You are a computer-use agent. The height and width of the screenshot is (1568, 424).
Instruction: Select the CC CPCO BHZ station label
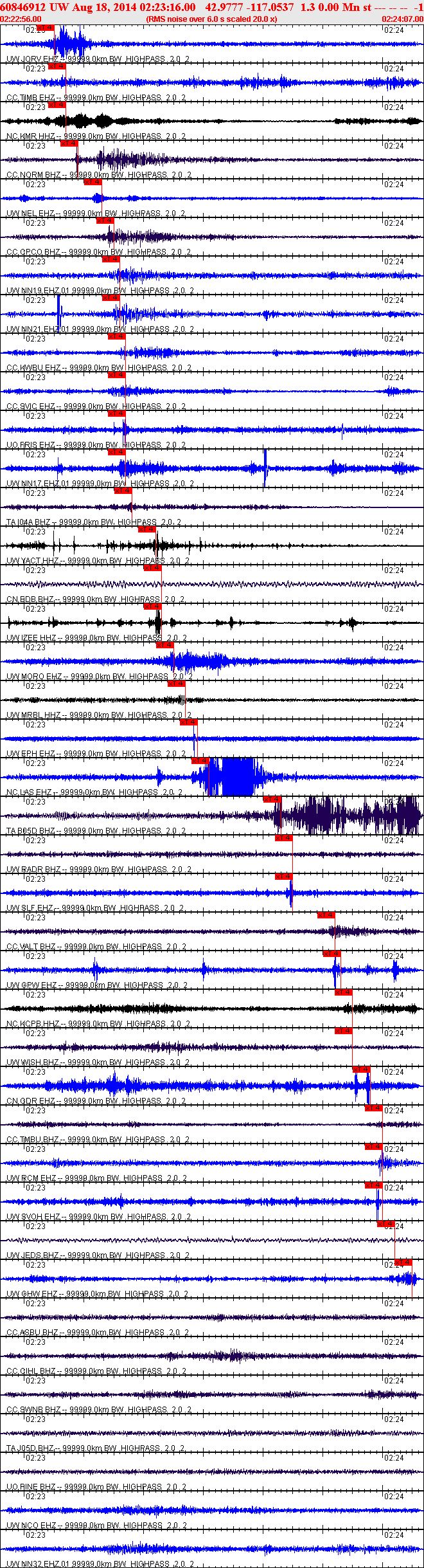click(x=33, y=252)
